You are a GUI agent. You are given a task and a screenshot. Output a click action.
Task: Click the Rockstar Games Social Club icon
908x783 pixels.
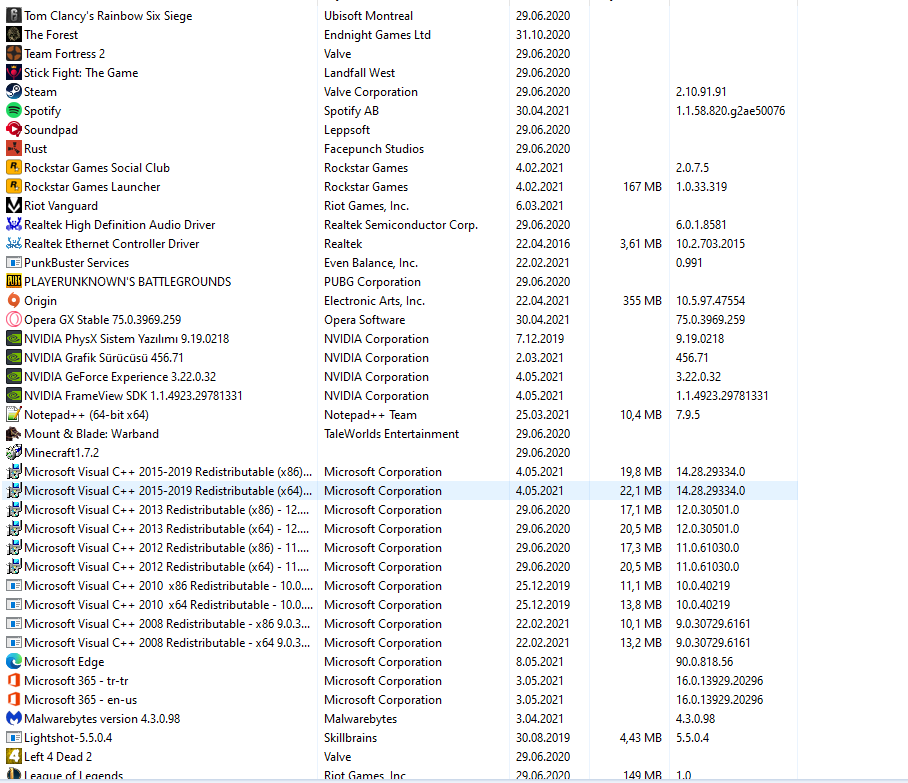pos(14,168)
